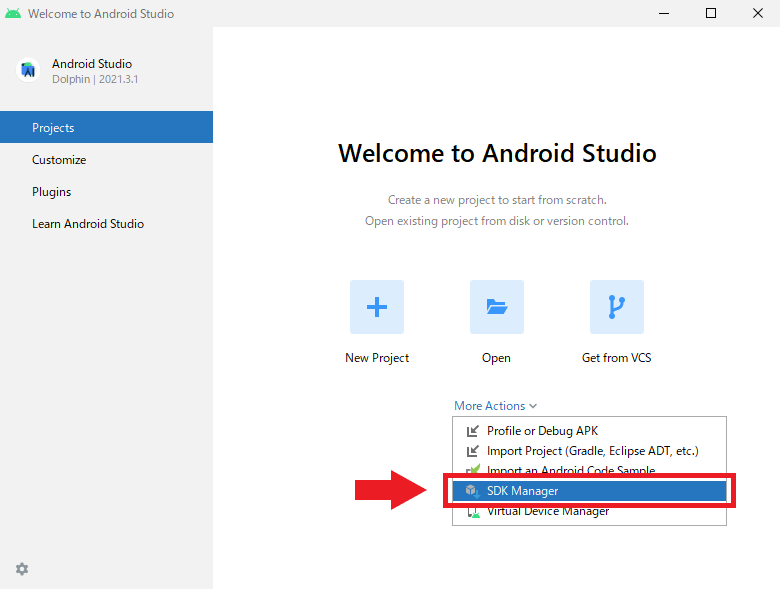
Task: Click the Open folder icon
Action: [496, 307]
